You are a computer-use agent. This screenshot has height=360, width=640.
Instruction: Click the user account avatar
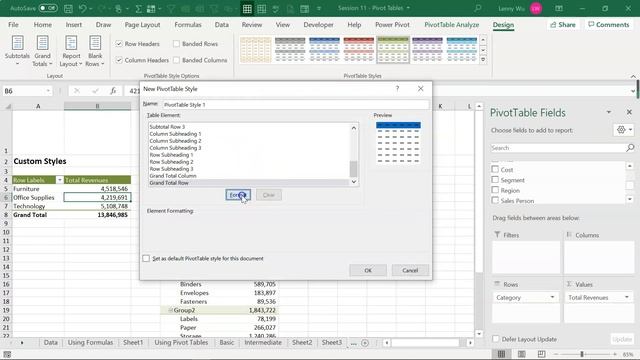tap(536, 8)
